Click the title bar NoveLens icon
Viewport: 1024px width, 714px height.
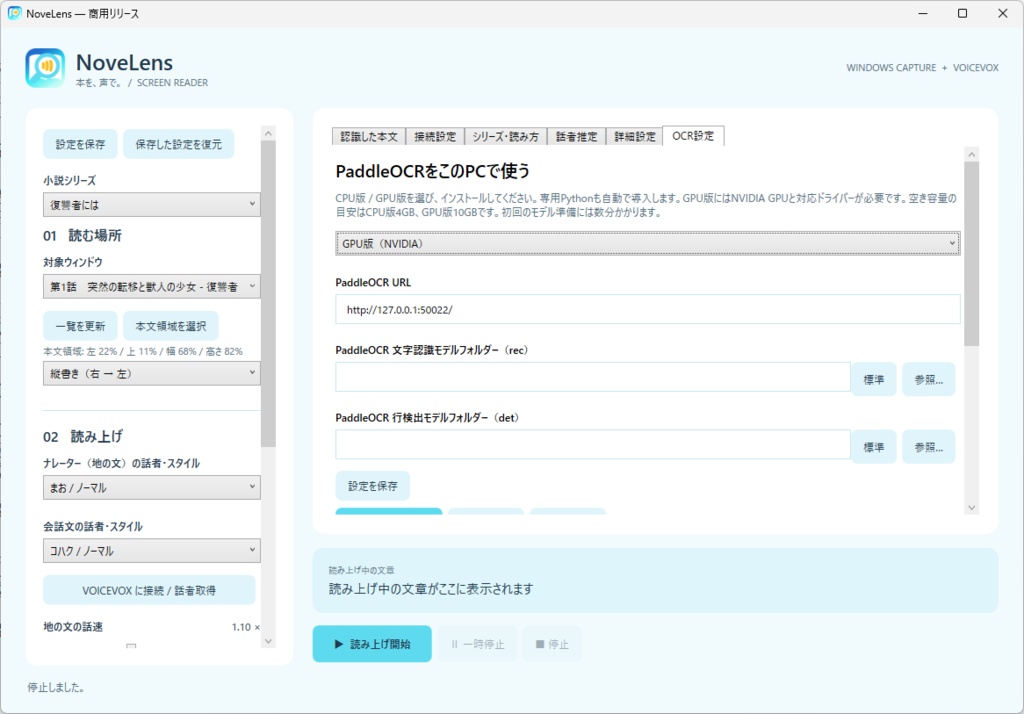click(14, 13)
